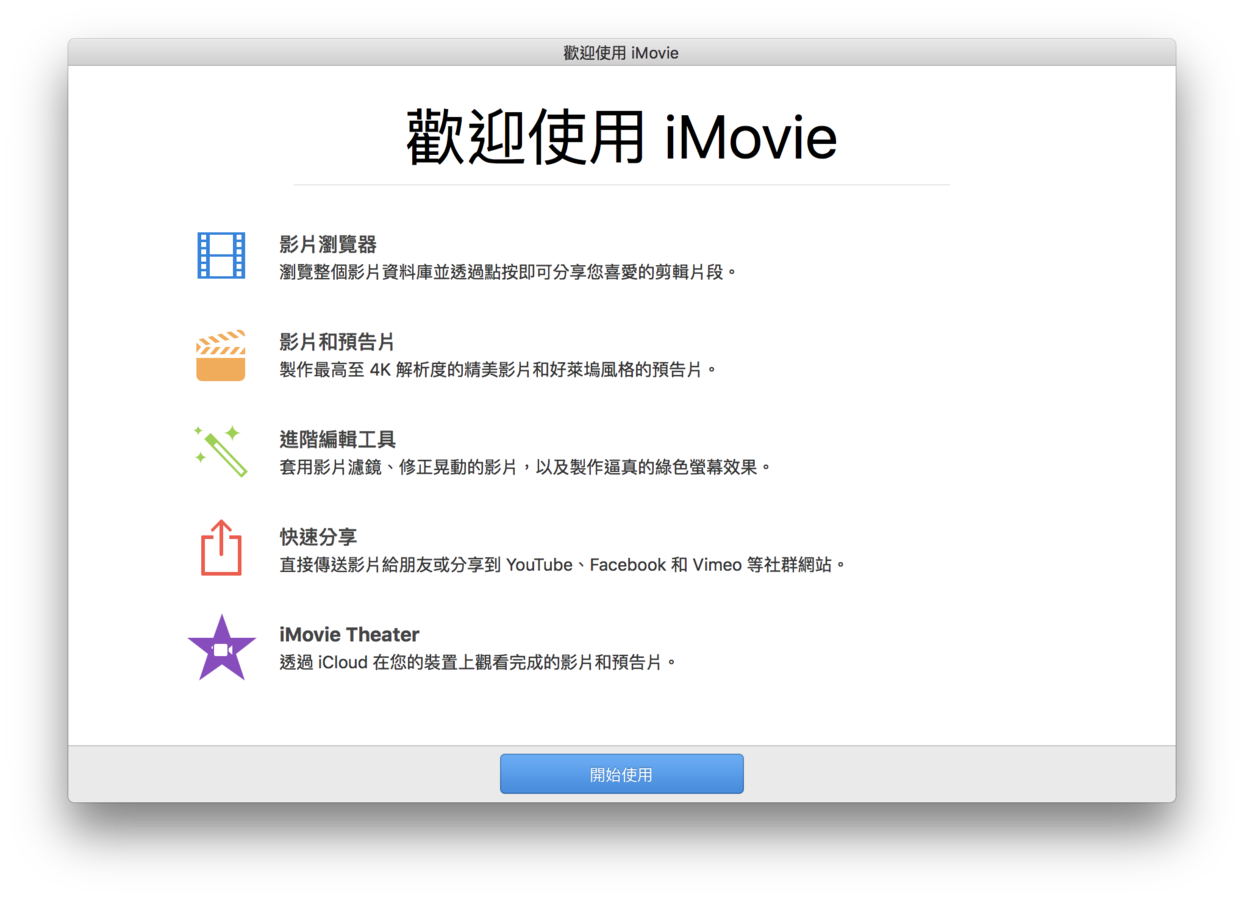This screenshot has height=900, width=1244.
Task: Click the description starting 瀏覽整個影片資料庫
Action: (508, 272)
